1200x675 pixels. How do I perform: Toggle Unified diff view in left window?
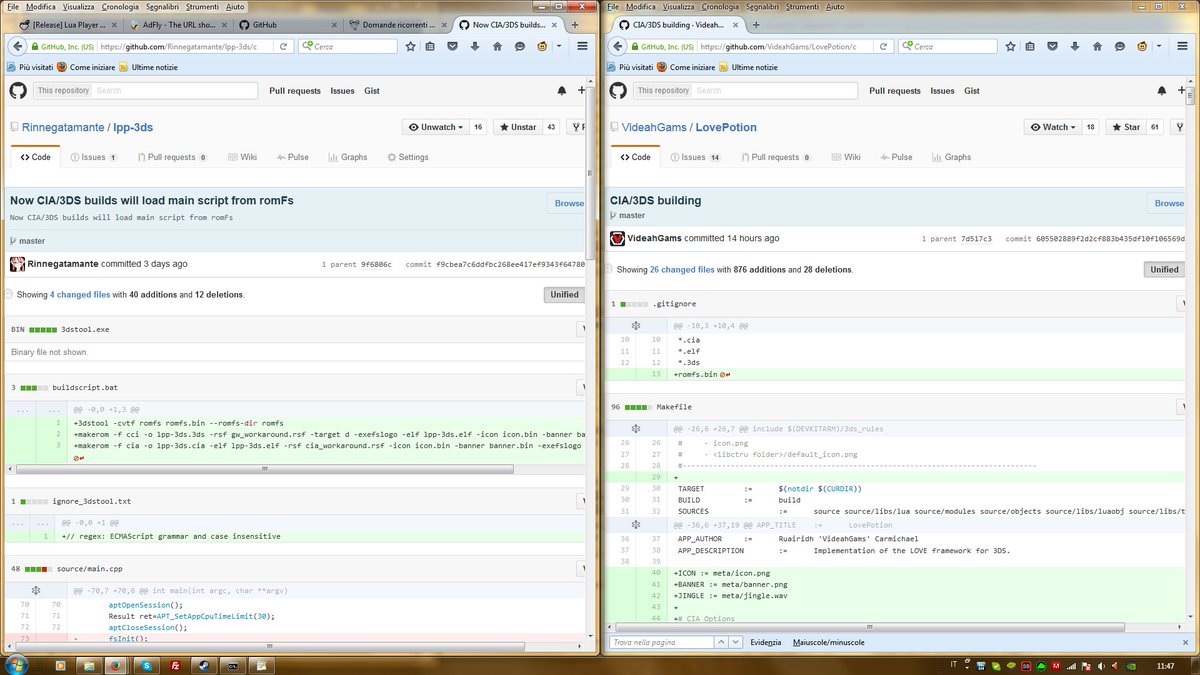564,294
